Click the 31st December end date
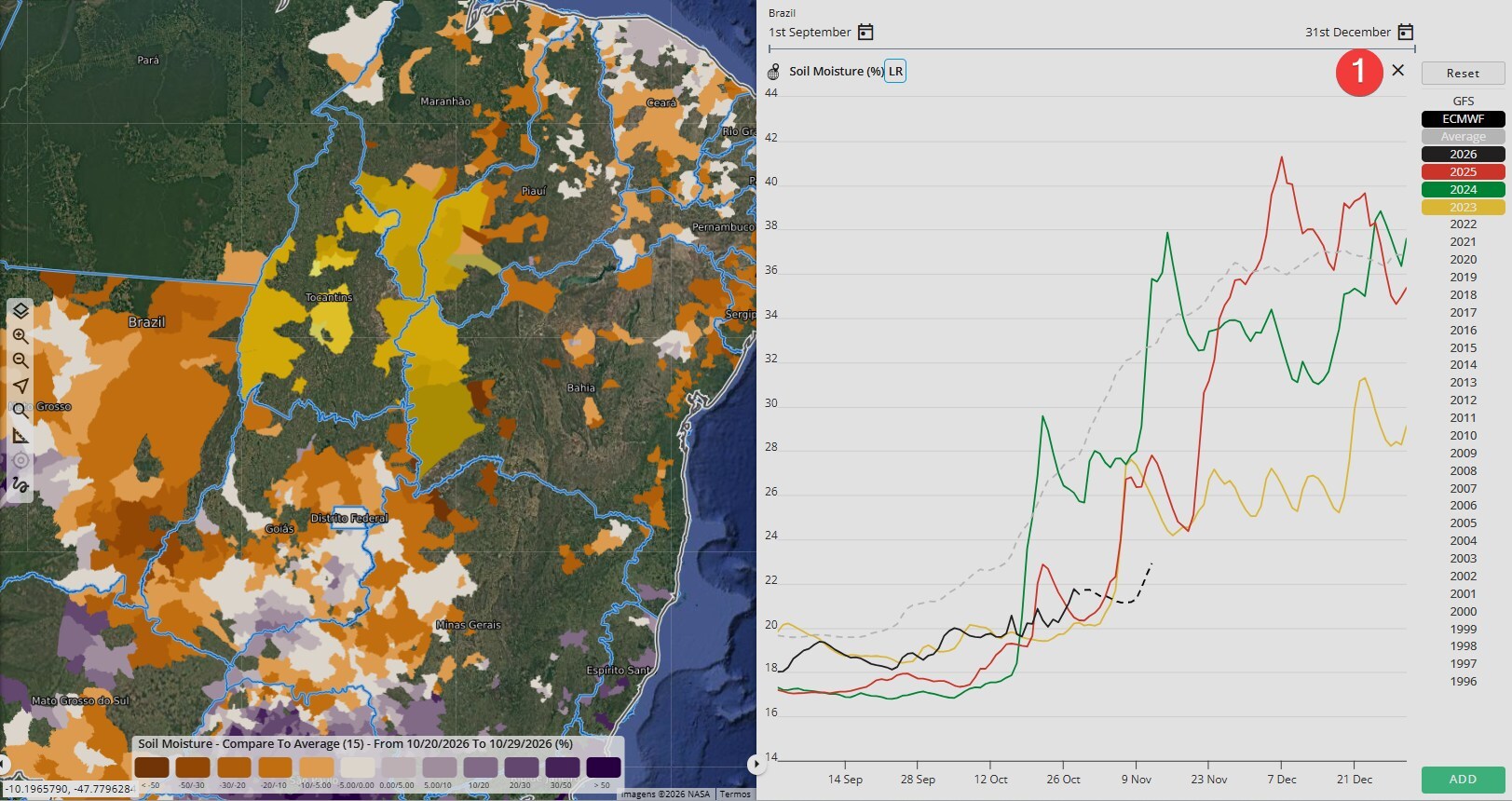This screenshot has width=1512, height=801. 1347,32
